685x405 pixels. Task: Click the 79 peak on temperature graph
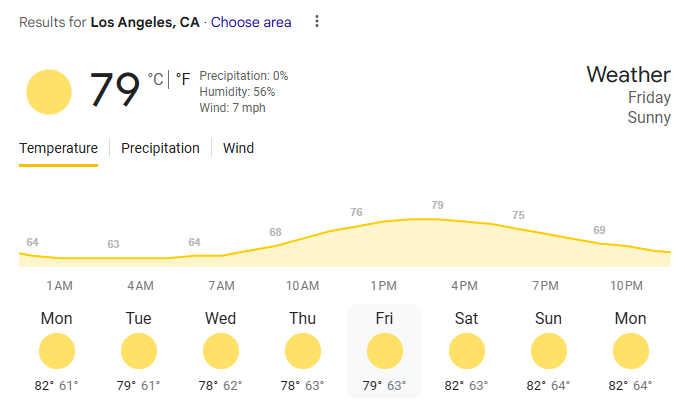click(x=437, y=206)
